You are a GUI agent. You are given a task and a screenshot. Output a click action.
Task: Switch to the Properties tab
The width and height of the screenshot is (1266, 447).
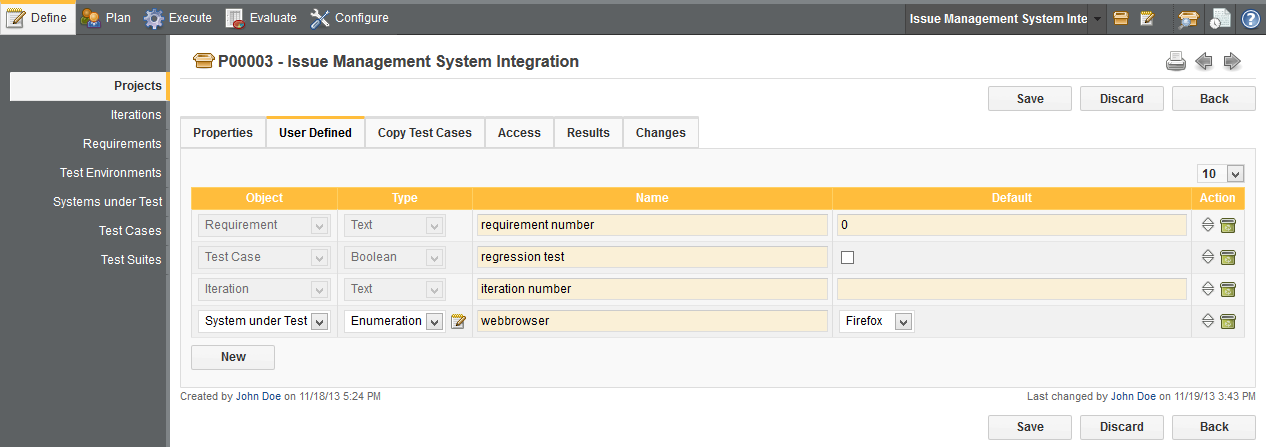point(223,133)
